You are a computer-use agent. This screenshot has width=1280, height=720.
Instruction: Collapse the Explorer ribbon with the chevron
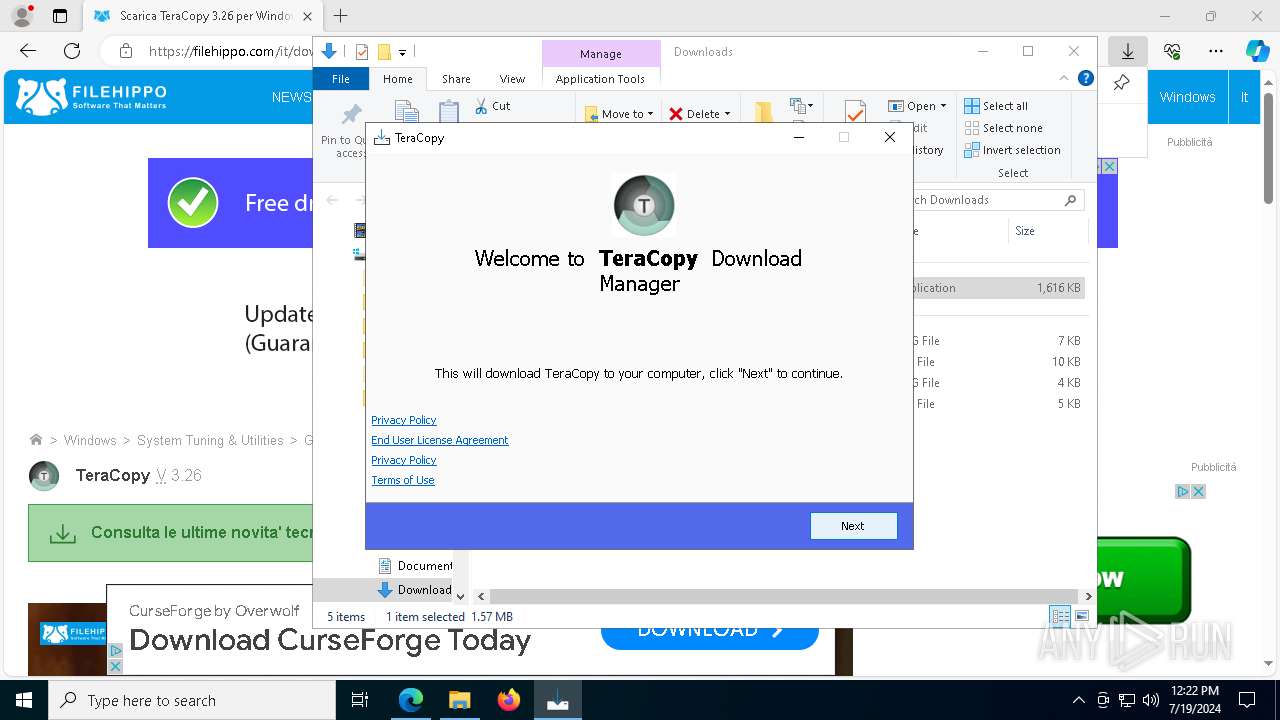(x=1064, y=79)
